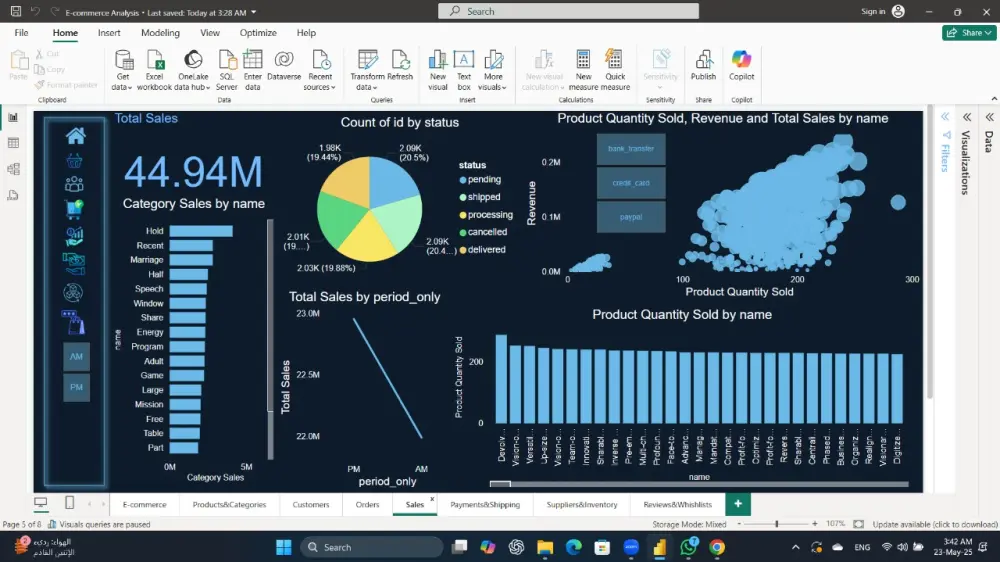Add a new report page

738,504
